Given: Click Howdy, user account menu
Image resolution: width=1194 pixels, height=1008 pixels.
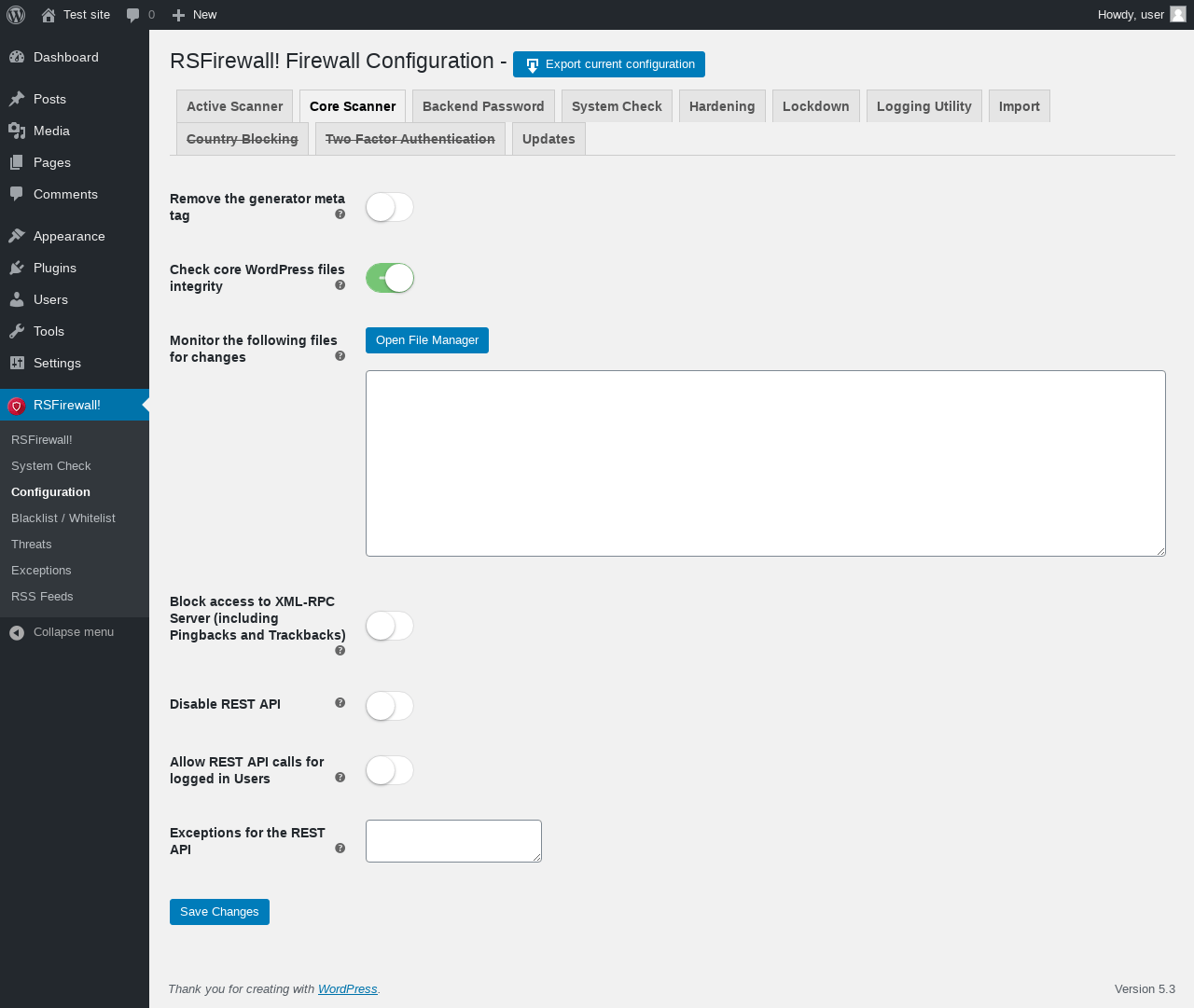Looking at the screenshot, I should [x=1142, y=15].
